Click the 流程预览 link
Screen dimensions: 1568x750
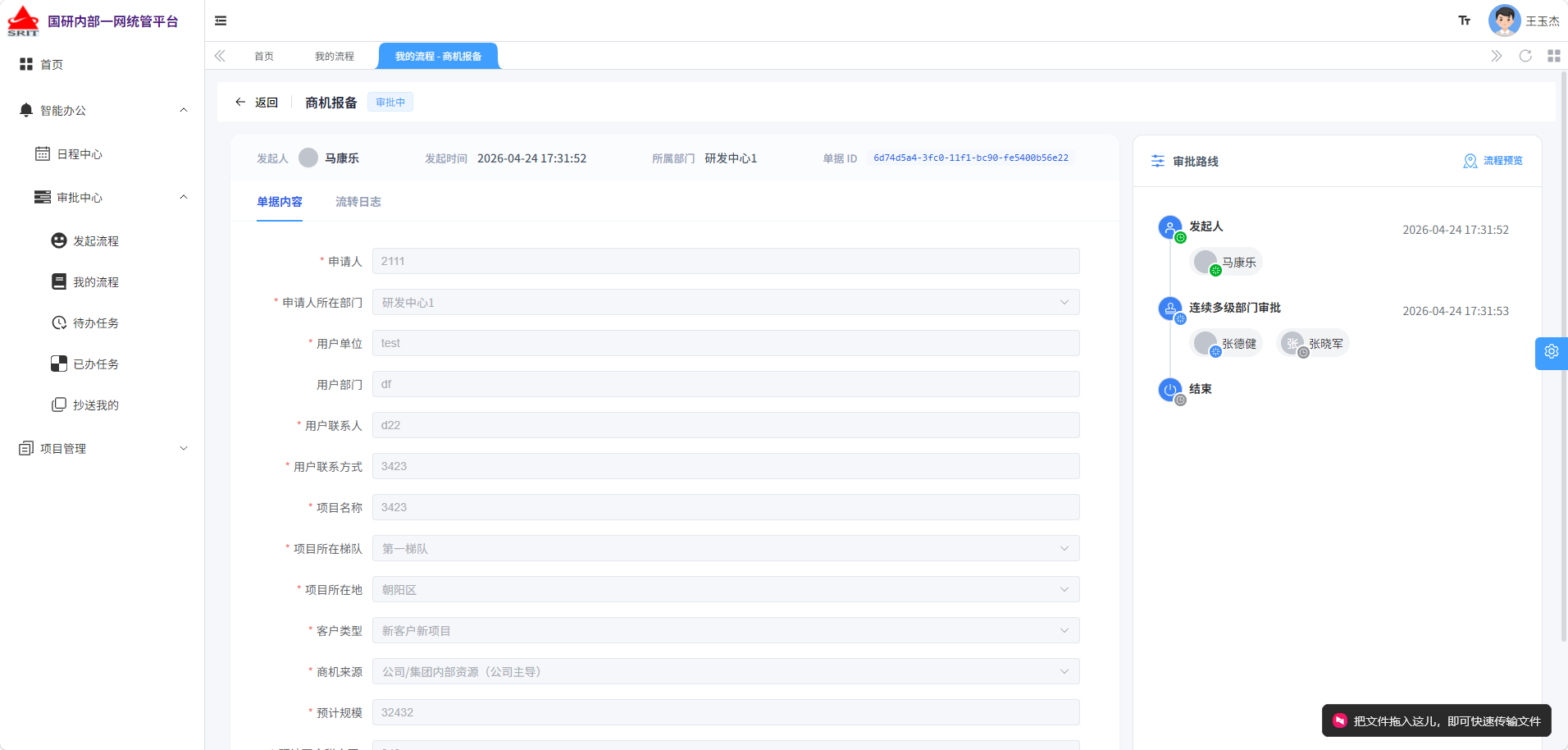coord(1493,161)
